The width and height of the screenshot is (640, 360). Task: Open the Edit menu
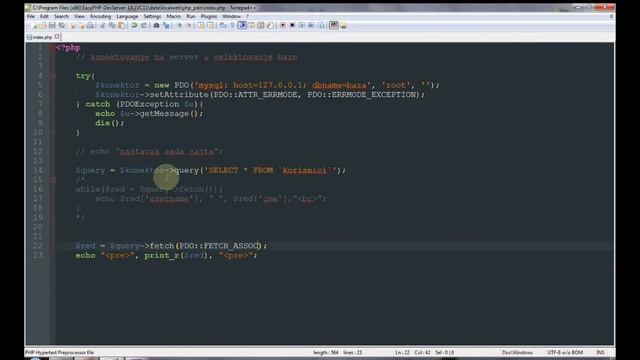click(x=44, y=16)
